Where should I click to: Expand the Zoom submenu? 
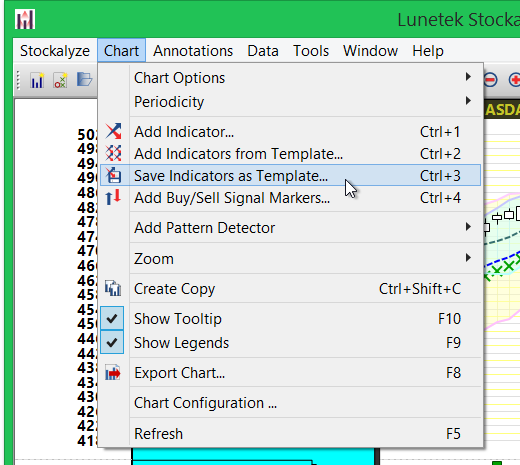(x=290, y=259)
